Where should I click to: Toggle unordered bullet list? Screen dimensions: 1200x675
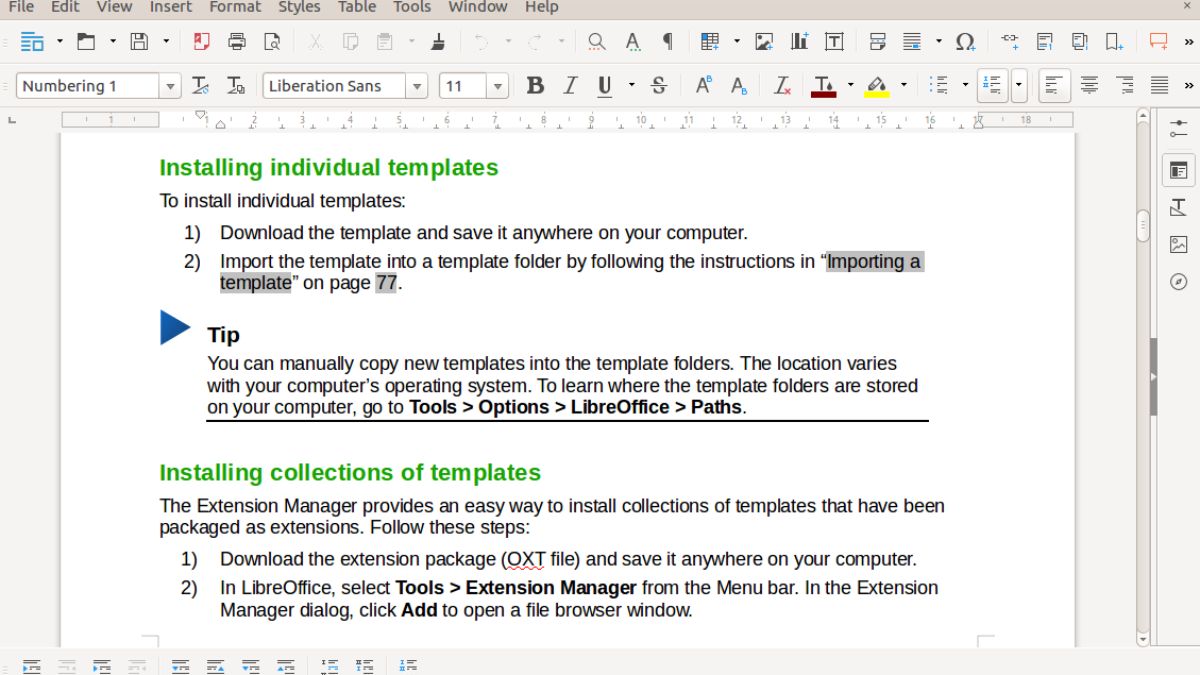click(938, 86)
